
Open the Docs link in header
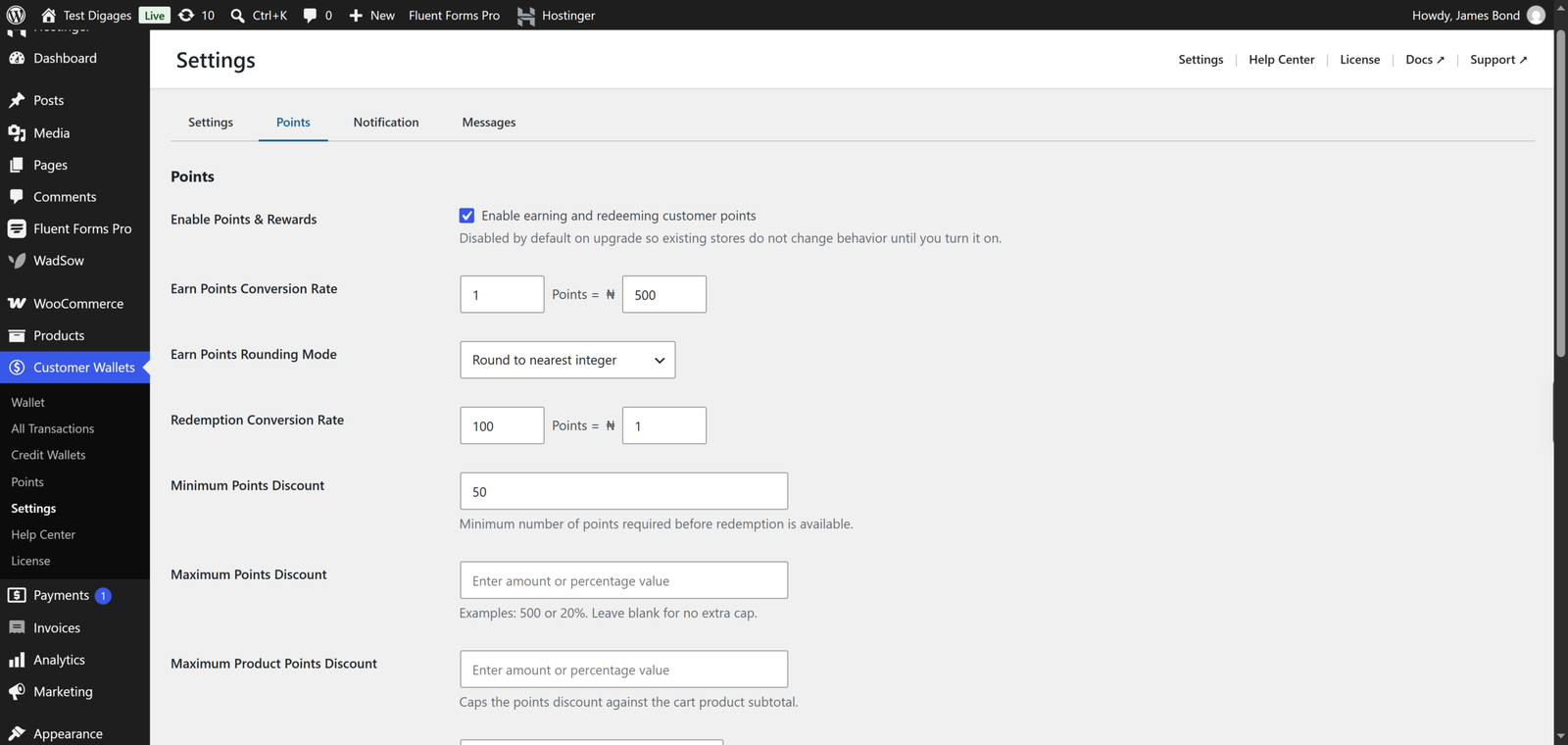pyautogui.click(x=1425, y=60)
